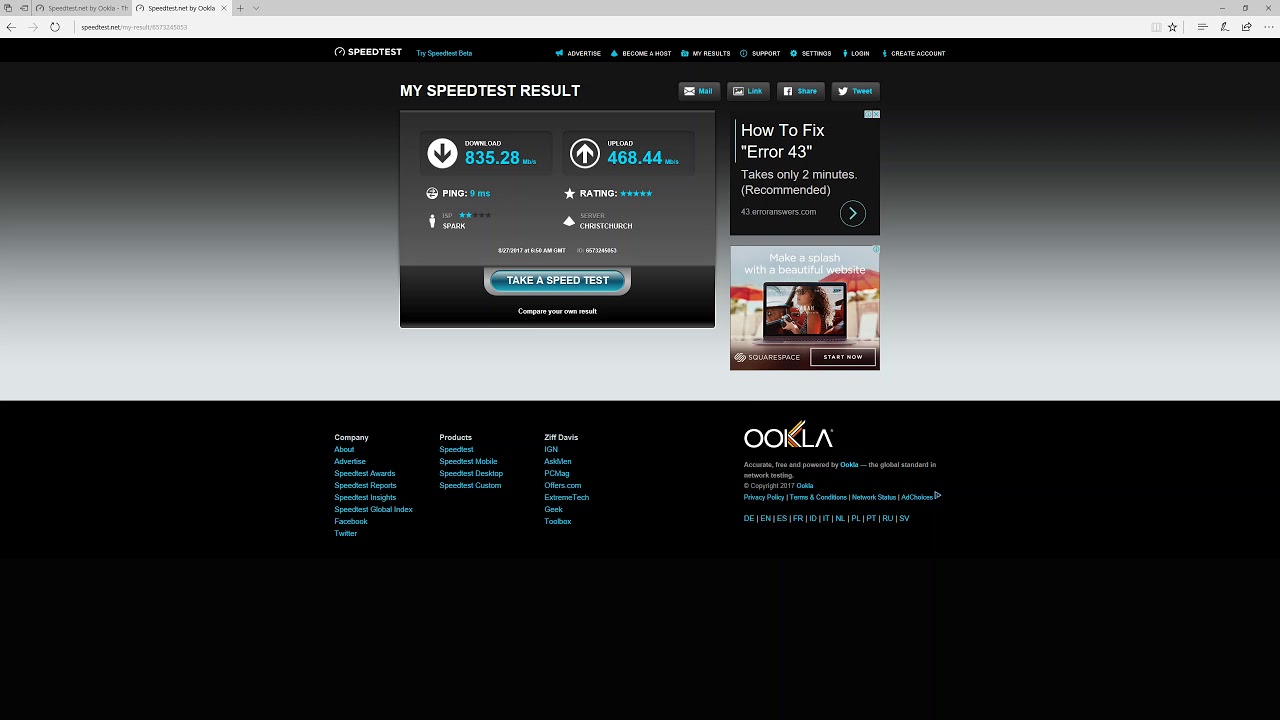Screen dimensions: 1280x720
Task: Go back using the browser back arrow
Action: point(11,27)
